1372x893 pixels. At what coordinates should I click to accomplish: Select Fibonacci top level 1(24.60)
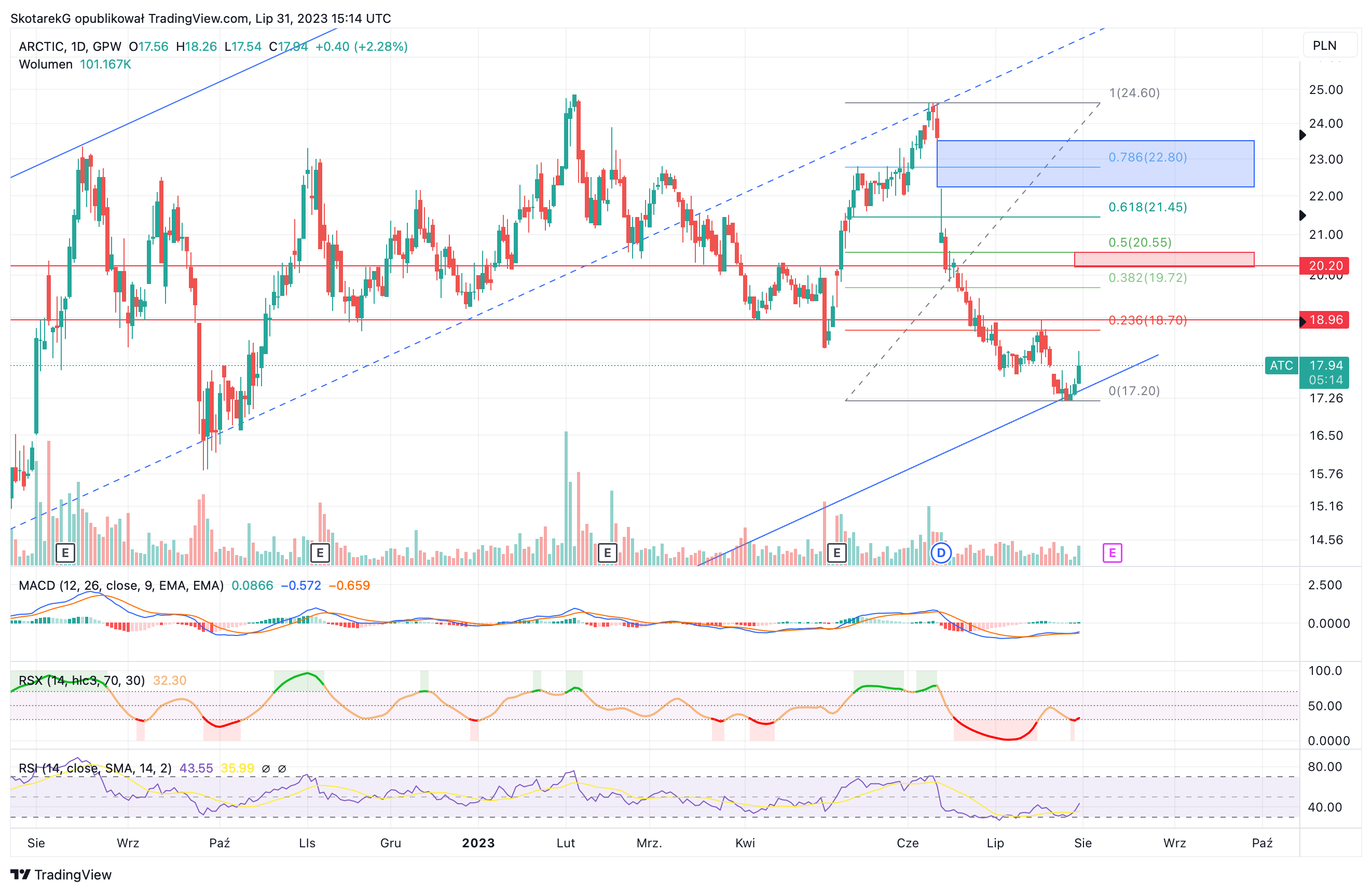pyautogui.click(x=1134, y=93)
